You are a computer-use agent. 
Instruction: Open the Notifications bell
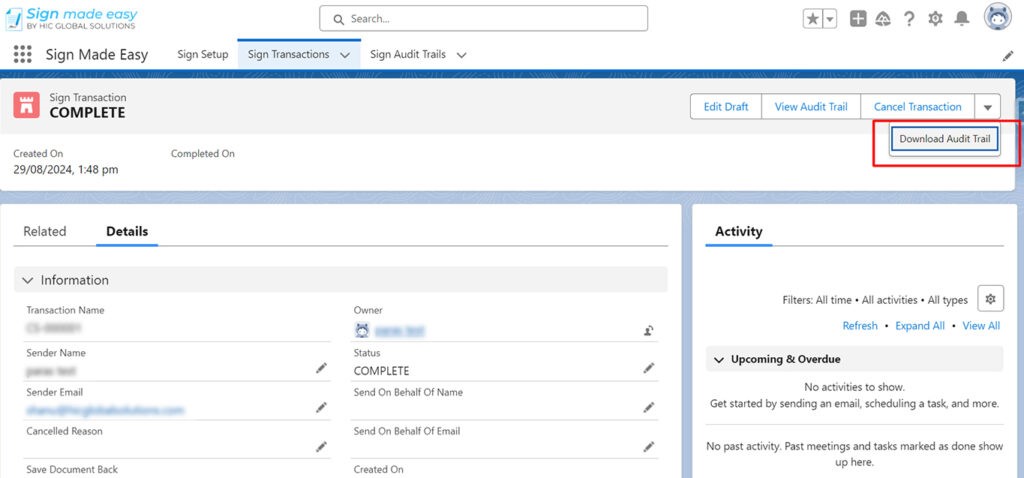(961, 19)
